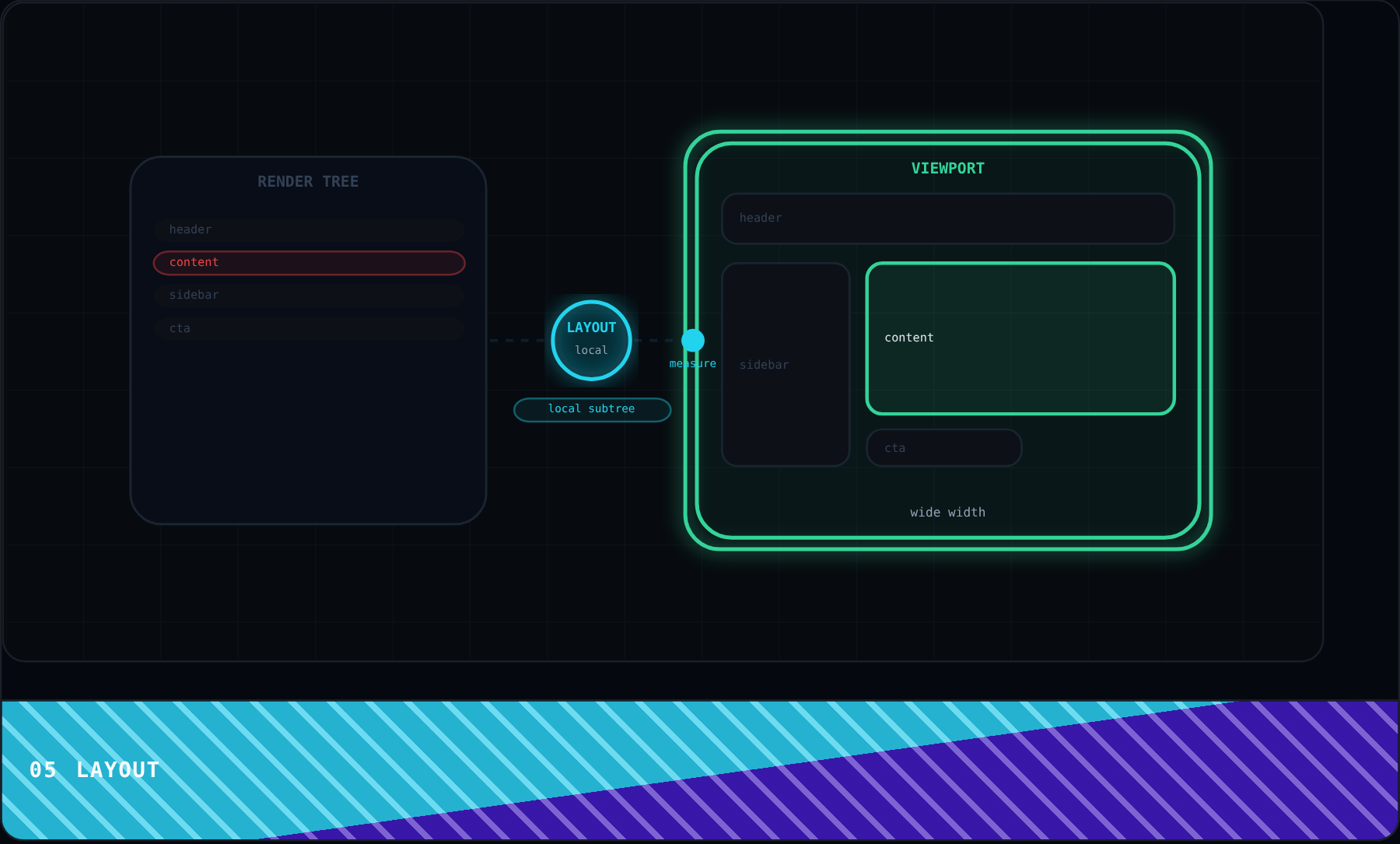Select the sidebar box in Viewport
The width and height of the screenshot is (1400, 844).
point(786,365)
